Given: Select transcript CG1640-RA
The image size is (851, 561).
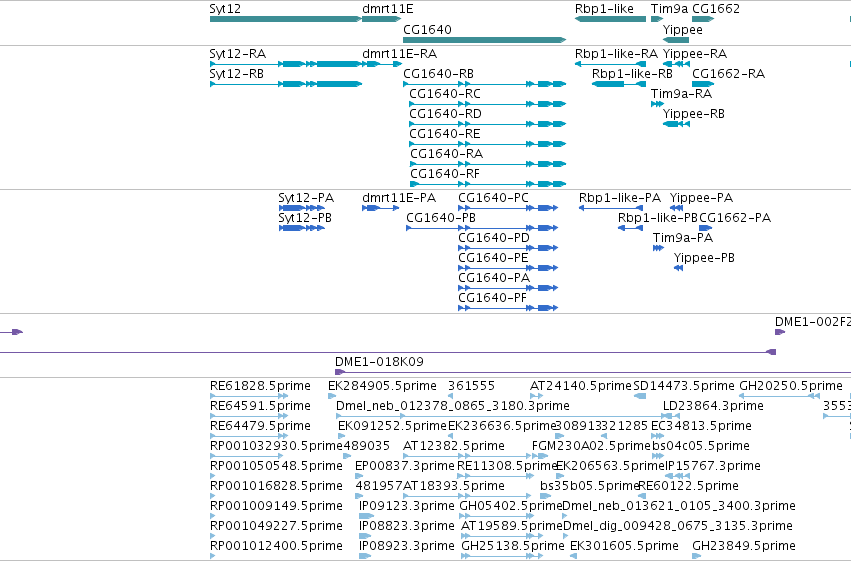Looking at the screenshot, I should pyautogui.click(x=488, y=164).
